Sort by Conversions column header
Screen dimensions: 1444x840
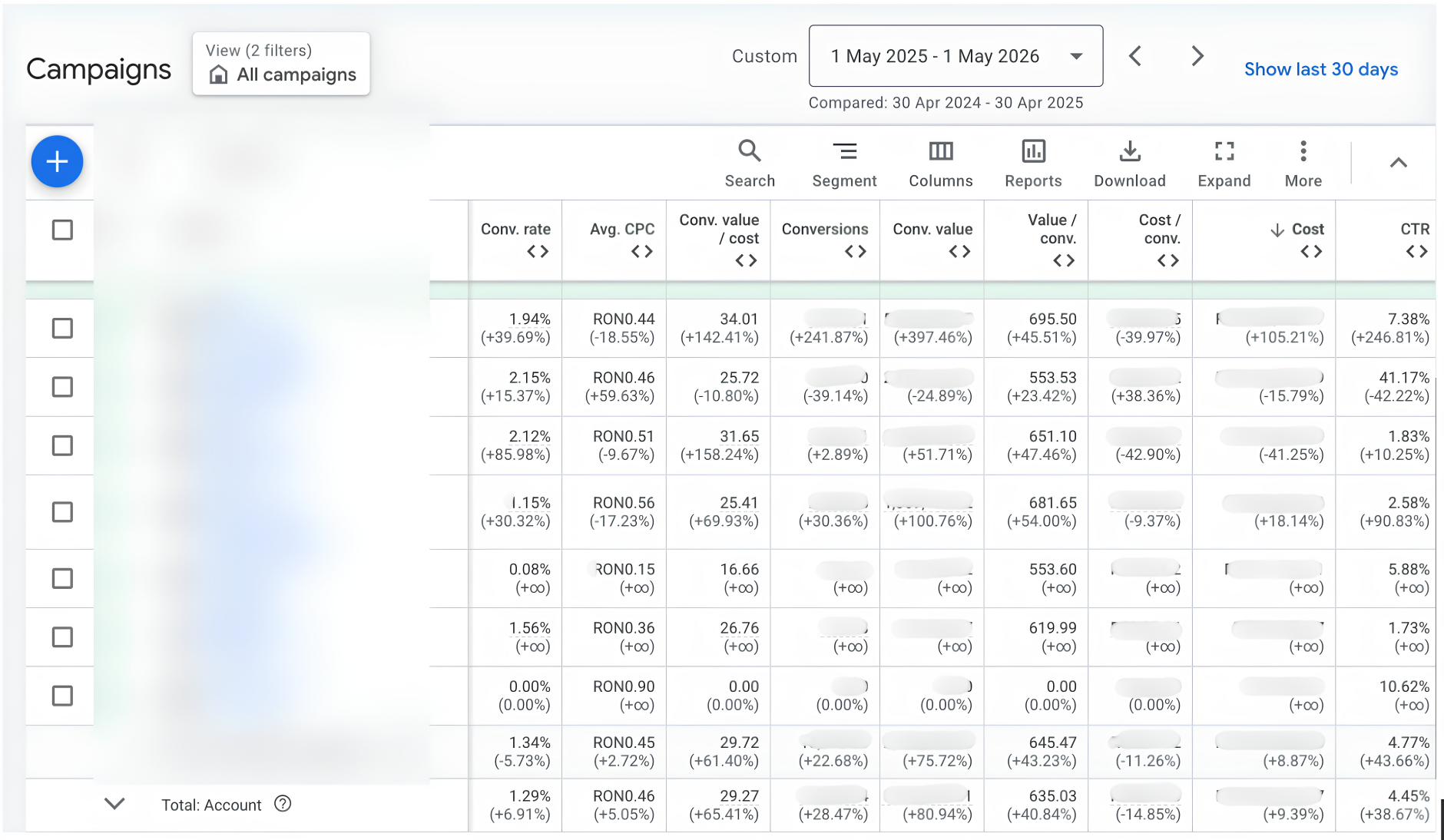click(x=825, y=229)
